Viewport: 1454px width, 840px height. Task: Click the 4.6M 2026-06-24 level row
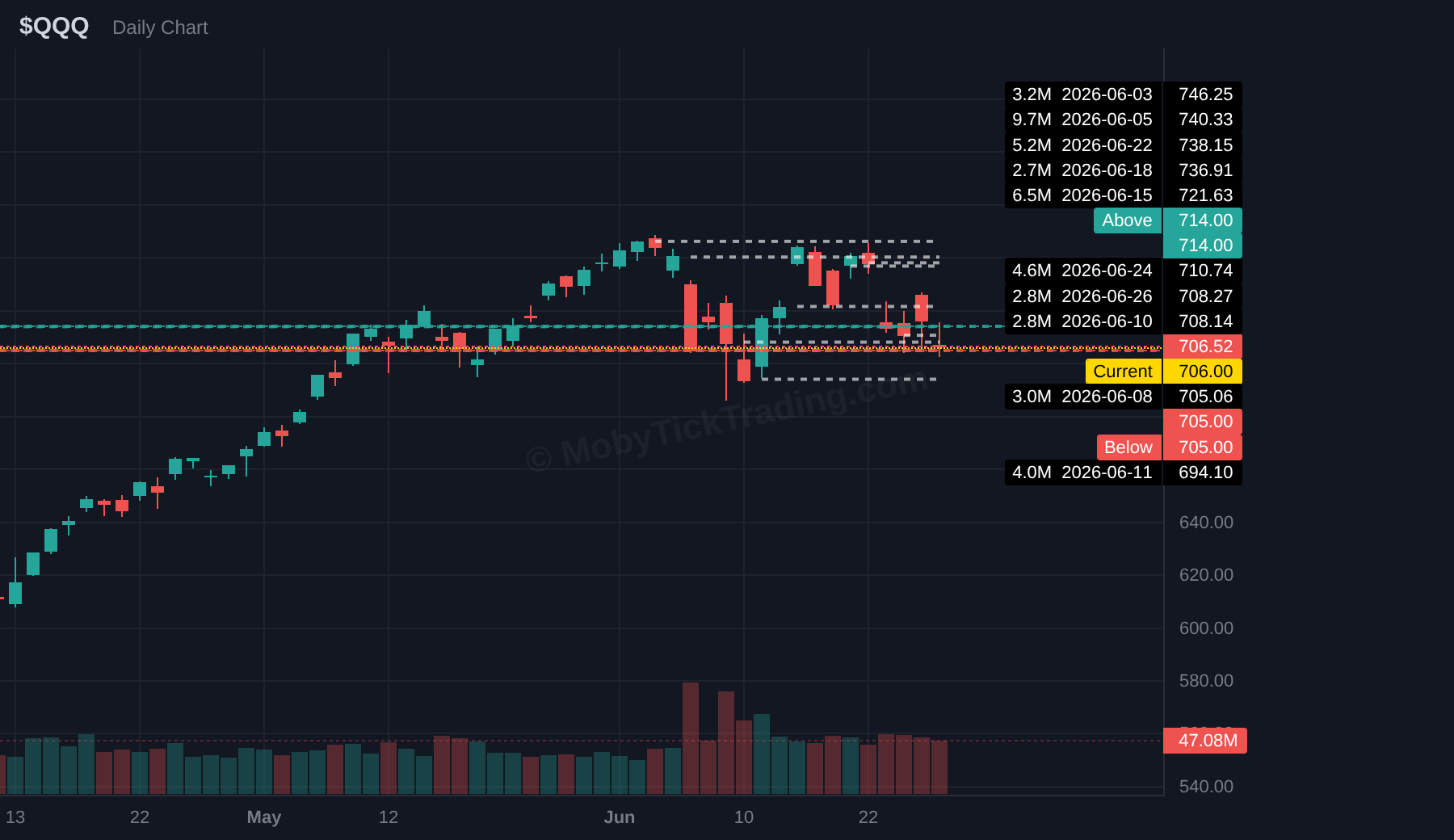point(1124,271)
